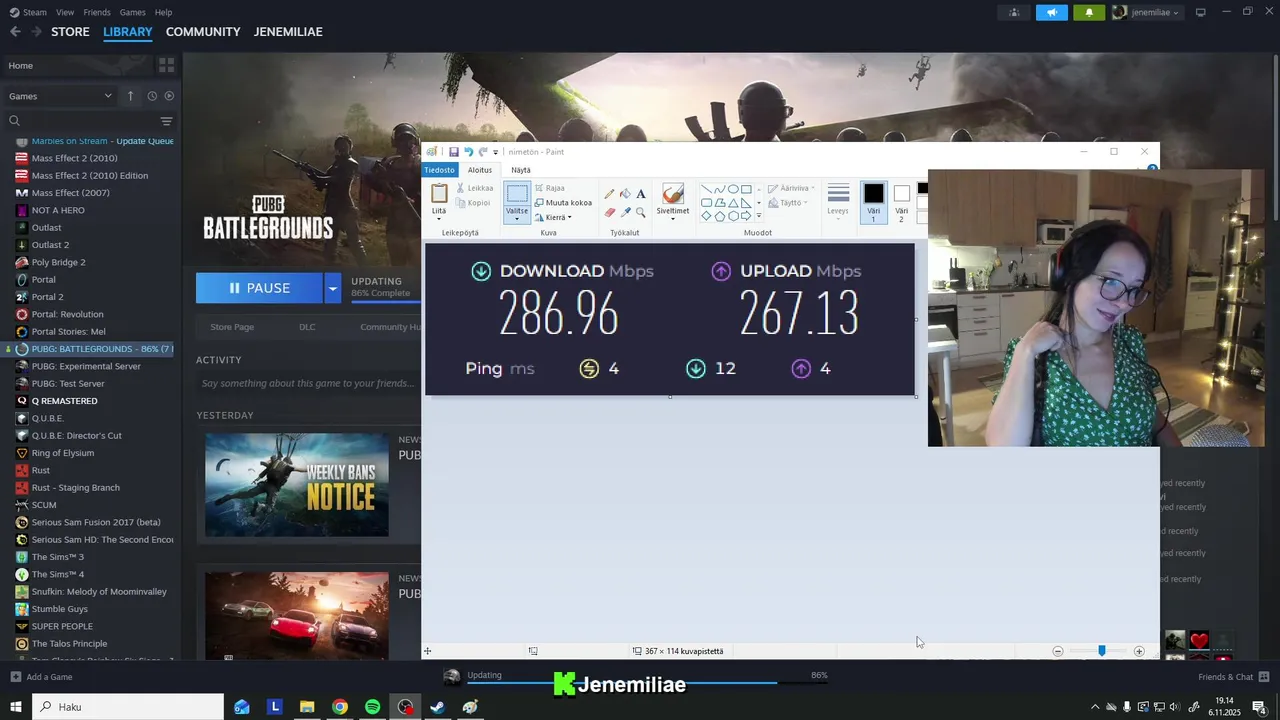The width and height of the screenshot is (1280, 720).
Task: Click the Redo arrow in Paint title bar
Action: [483, 152]
